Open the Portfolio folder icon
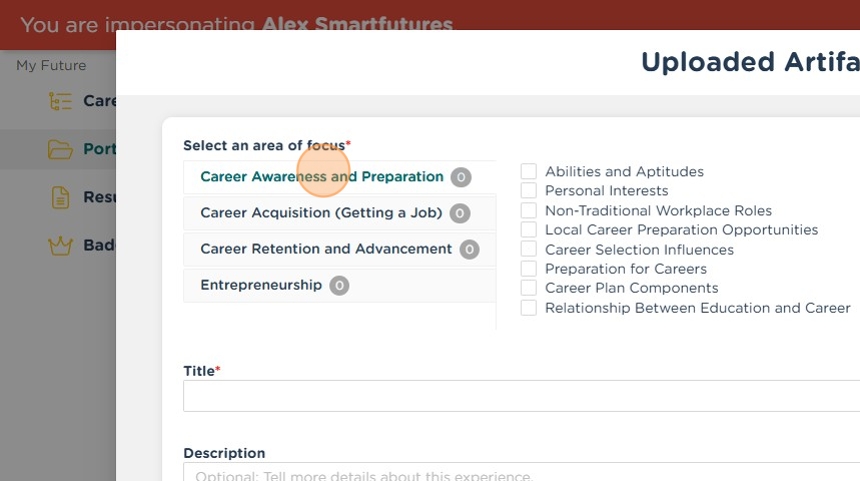The image size is (860, 481). [60, 149]
